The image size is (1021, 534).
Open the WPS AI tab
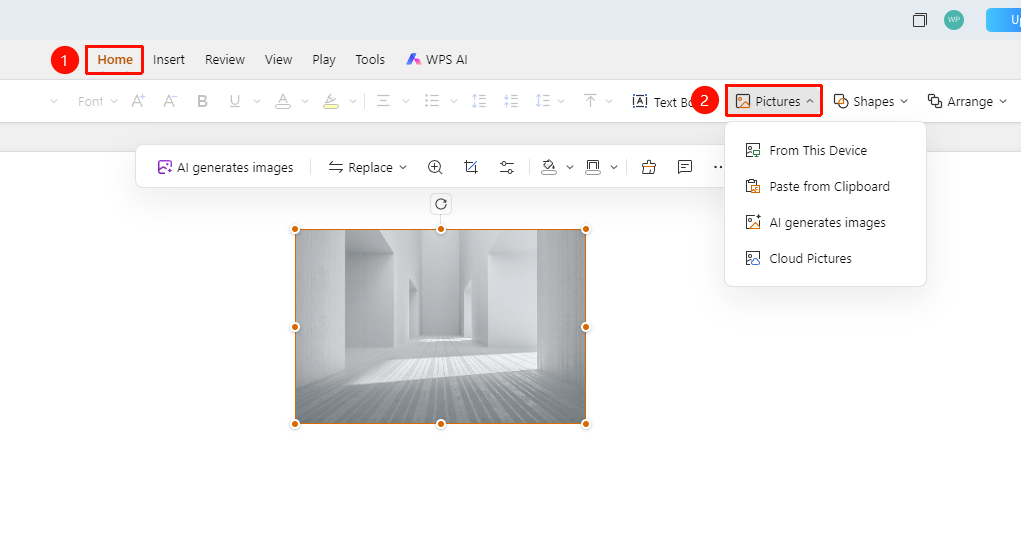[437, 60]
